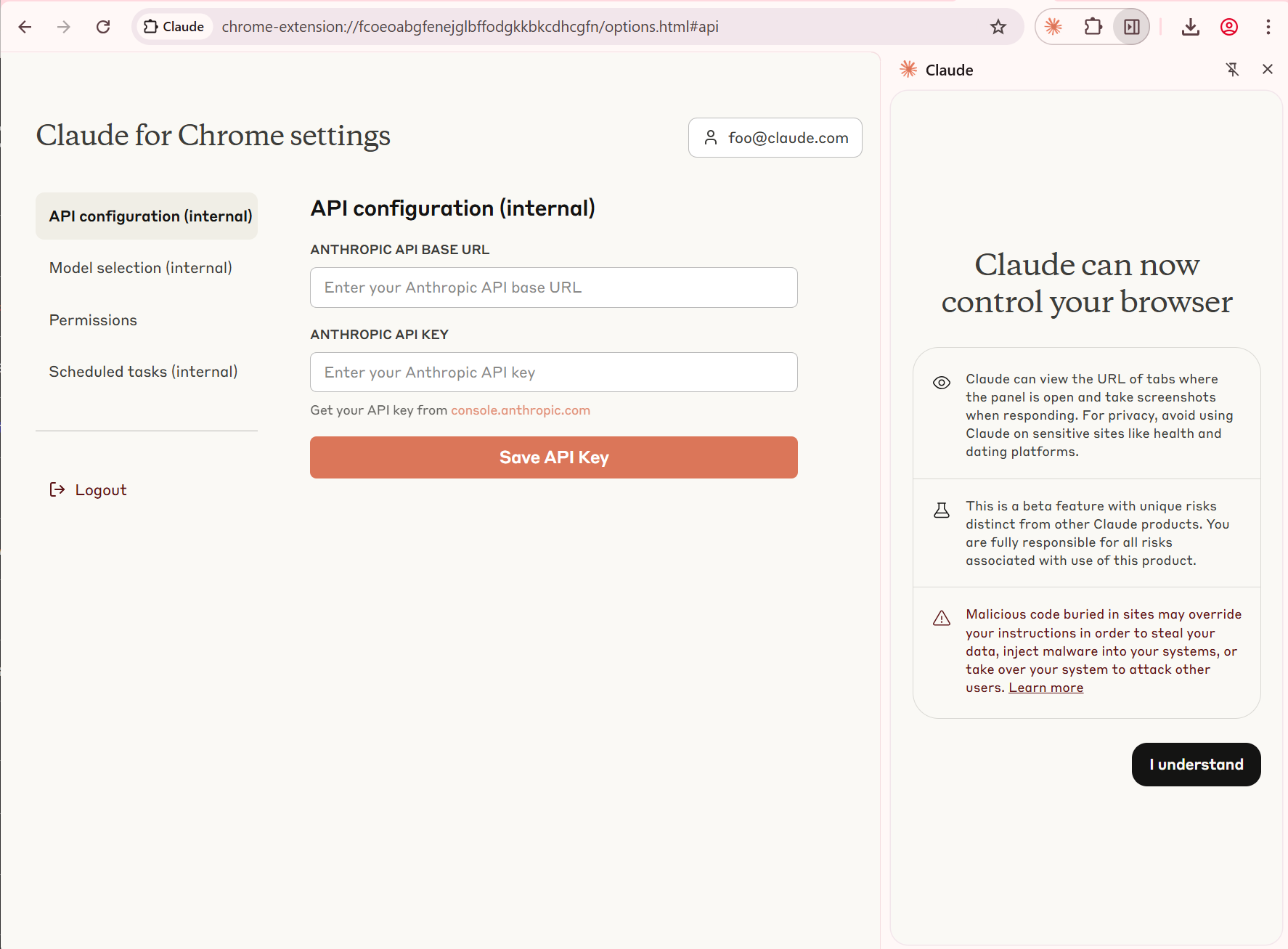Click the 'Claude for Chrome settings' heading

(x=213, y=136)
